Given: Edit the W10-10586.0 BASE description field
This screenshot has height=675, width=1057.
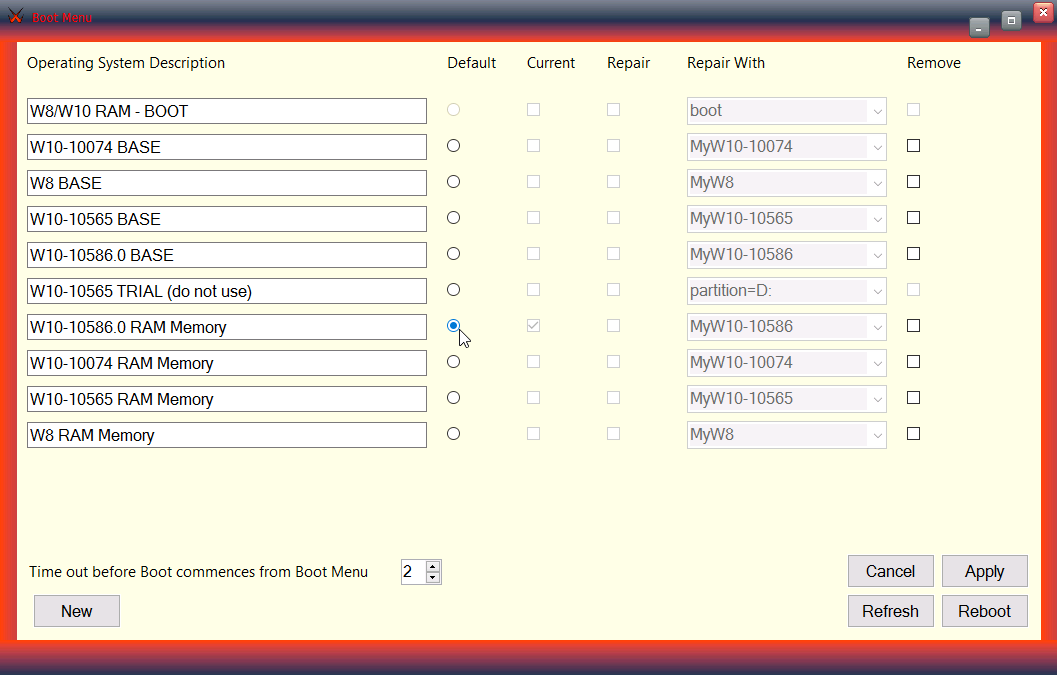Looking at the screenshot, I should tap(226, 255).
